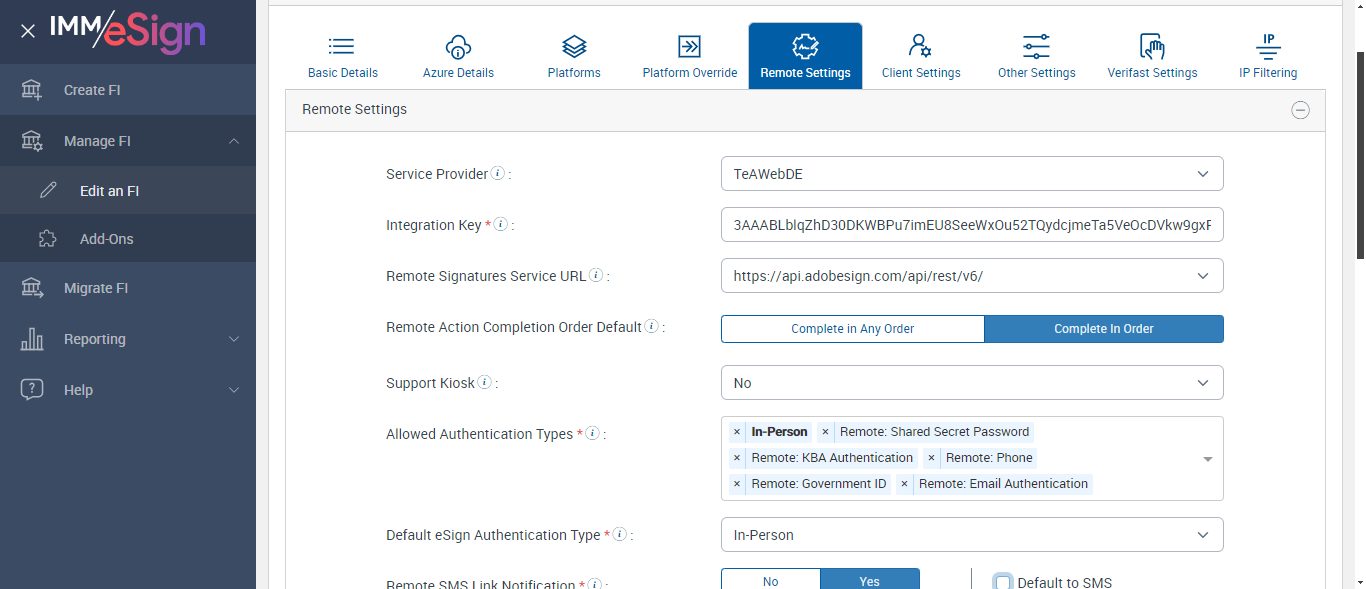Click the Reporting bar chart icon
The width and height of the screenshot is (1366, 589).
click(32, 339)
